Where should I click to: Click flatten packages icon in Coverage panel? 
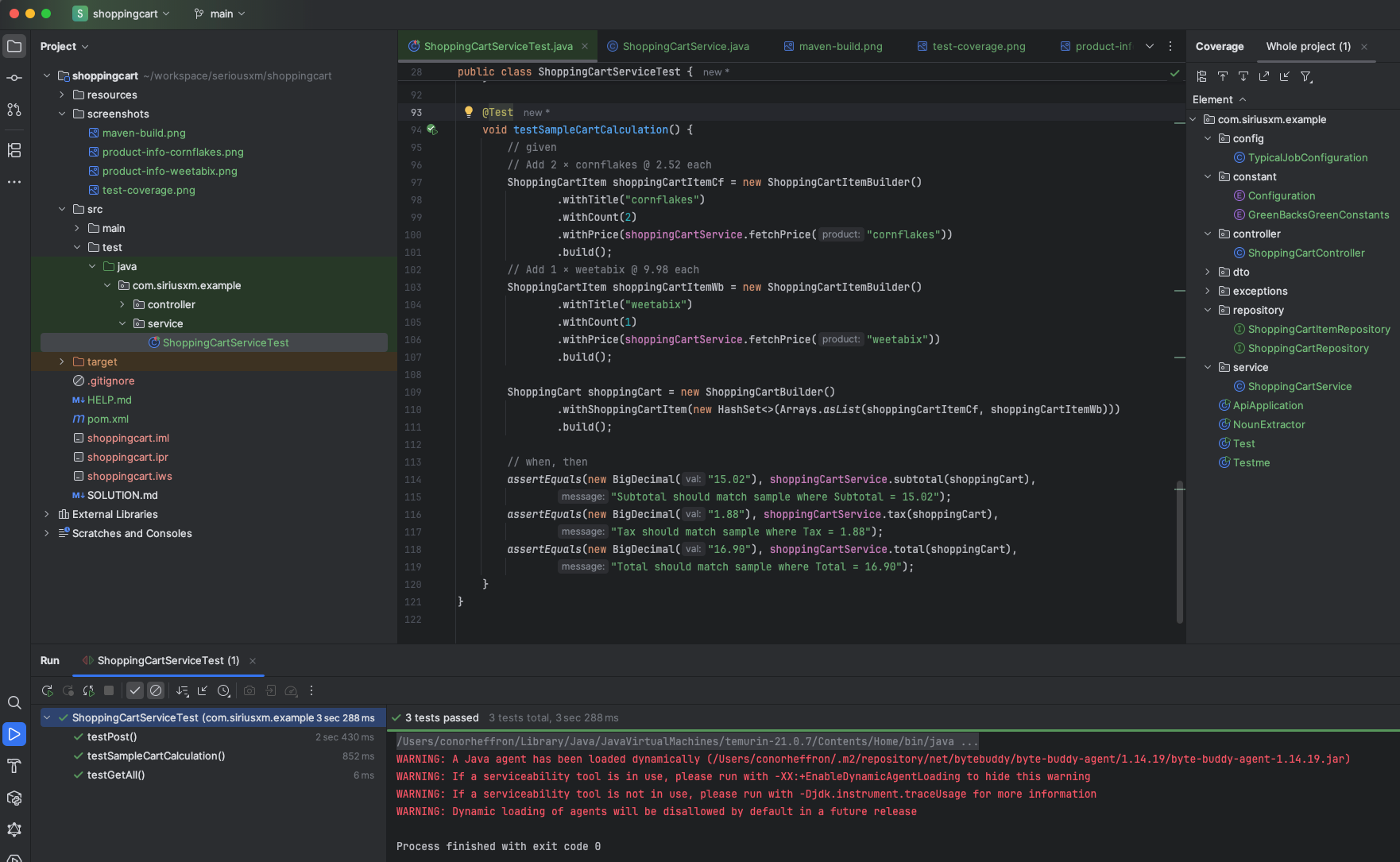pos(1201,76)
